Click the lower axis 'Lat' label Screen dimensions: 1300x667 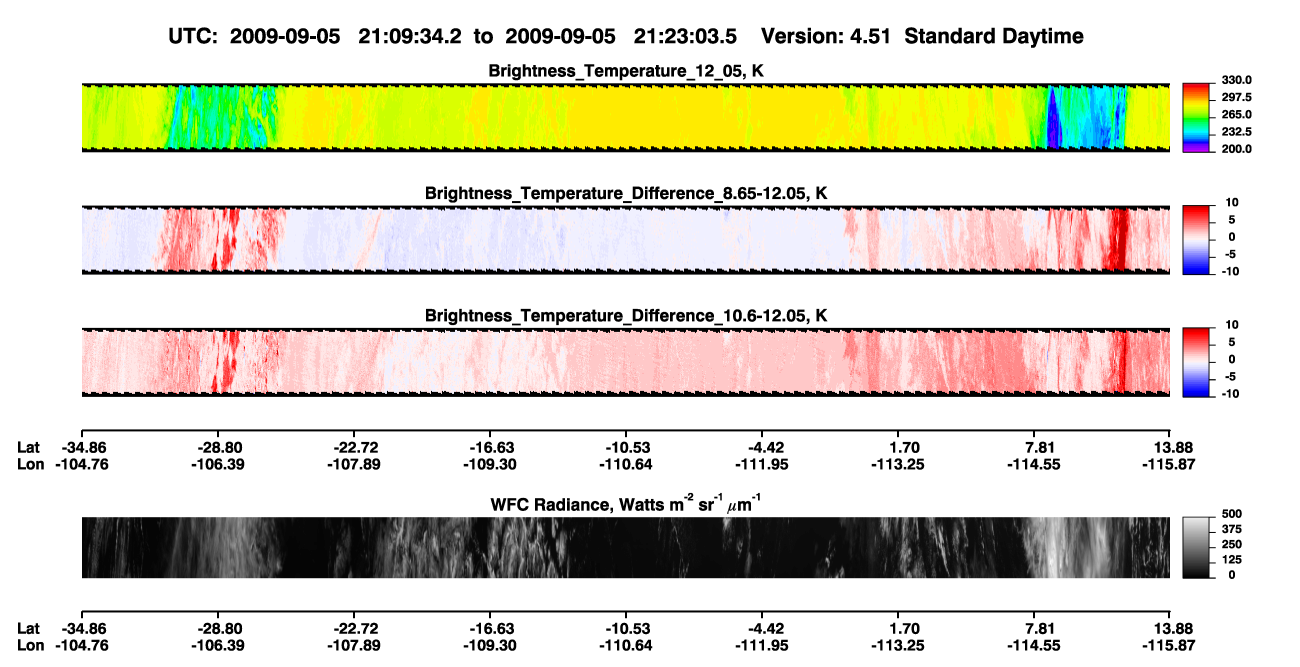coord(28,628)
